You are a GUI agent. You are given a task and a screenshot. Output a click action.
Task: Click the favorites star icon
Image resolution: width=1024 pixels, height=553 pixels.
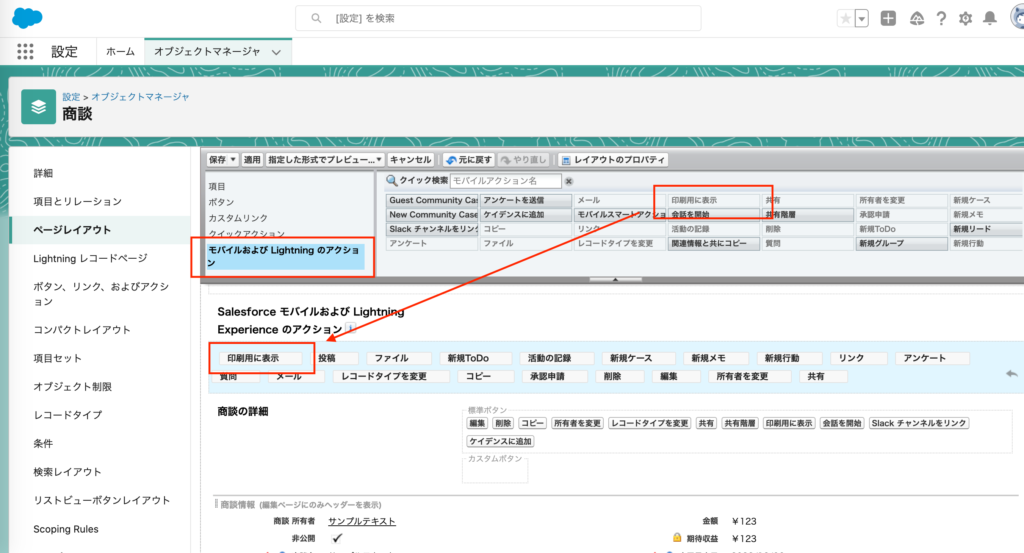coord(845,19)
